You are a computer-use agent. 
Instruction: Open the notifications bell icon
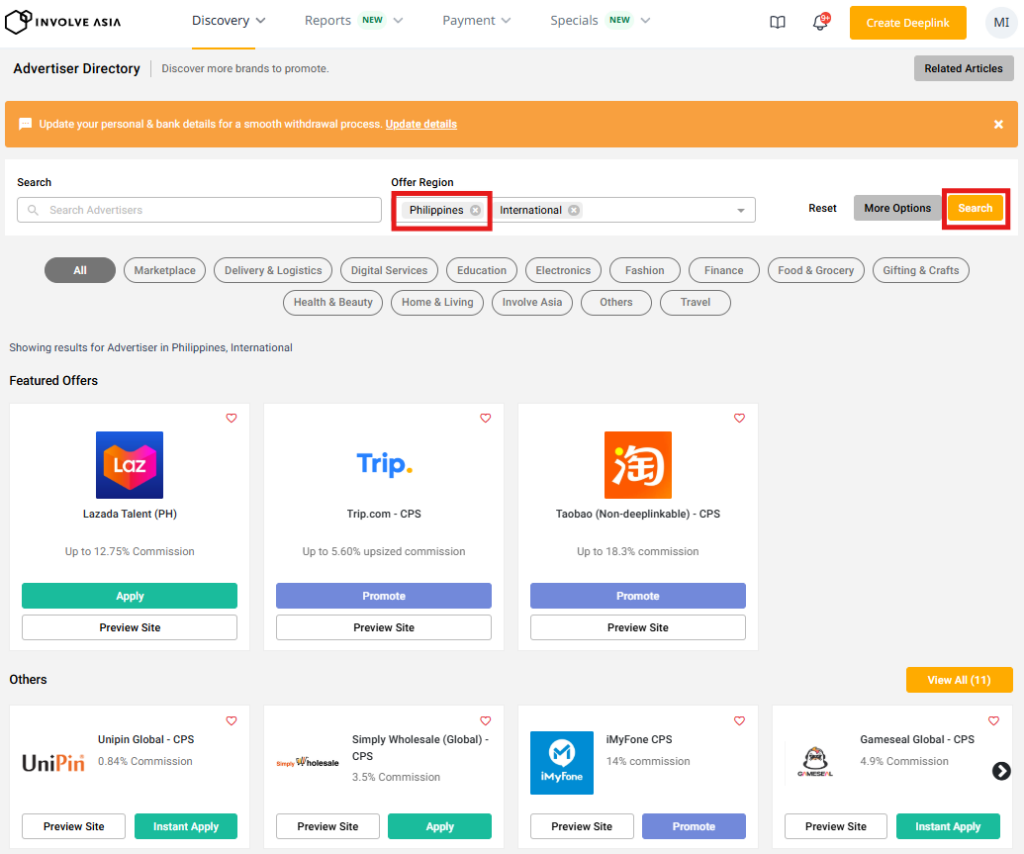click(x=820, y=23)
